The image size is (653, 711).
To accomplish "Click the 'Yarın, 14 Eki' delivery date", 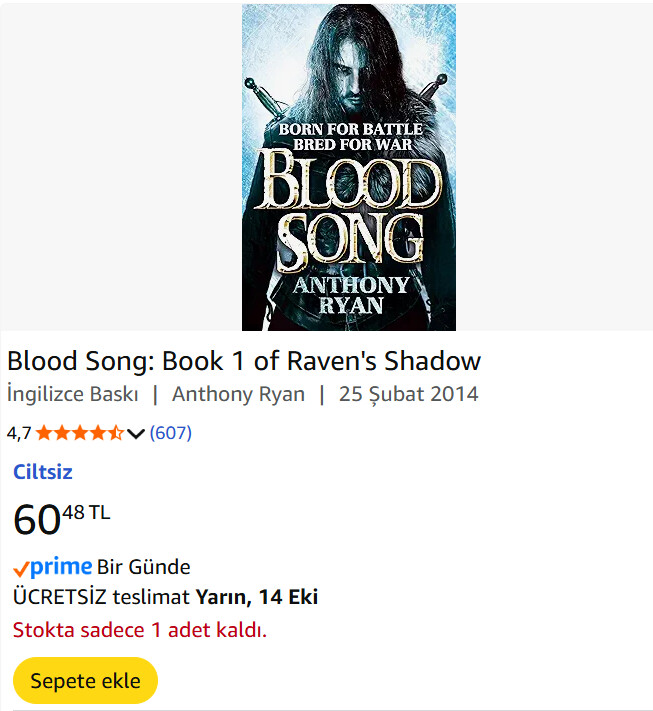I will pos(256,597).
